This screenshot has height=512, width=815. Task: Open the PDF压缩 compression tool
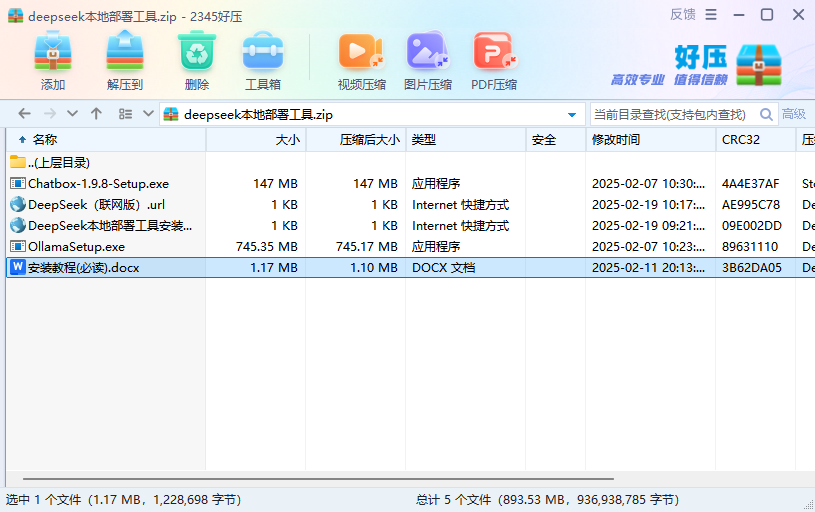point(494,51)
